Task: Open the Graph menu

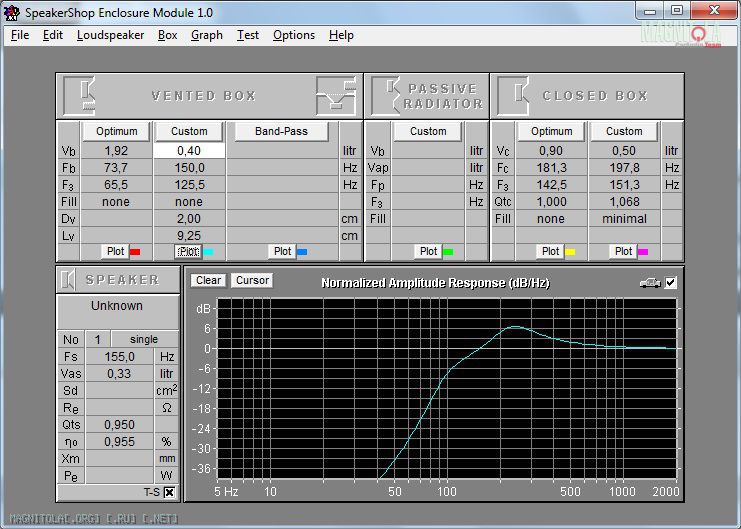Action: coord(207,35)
